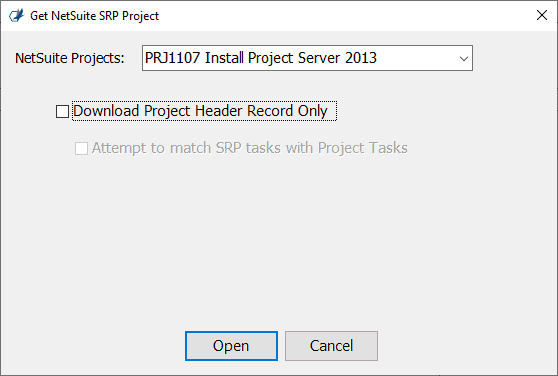Open the PRJ1107 Install Project Server 2013 combo box
558x376 pixels.
pyautogui.click(x=307, y=58)
